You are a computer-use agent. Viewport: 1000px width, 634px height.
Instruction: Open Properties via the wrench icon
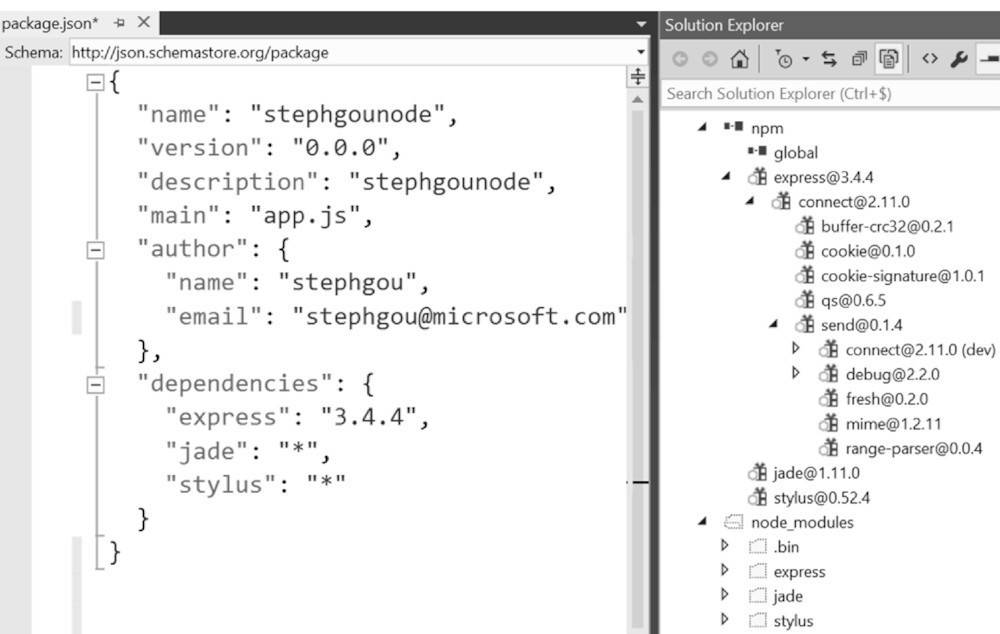[958, 60]
